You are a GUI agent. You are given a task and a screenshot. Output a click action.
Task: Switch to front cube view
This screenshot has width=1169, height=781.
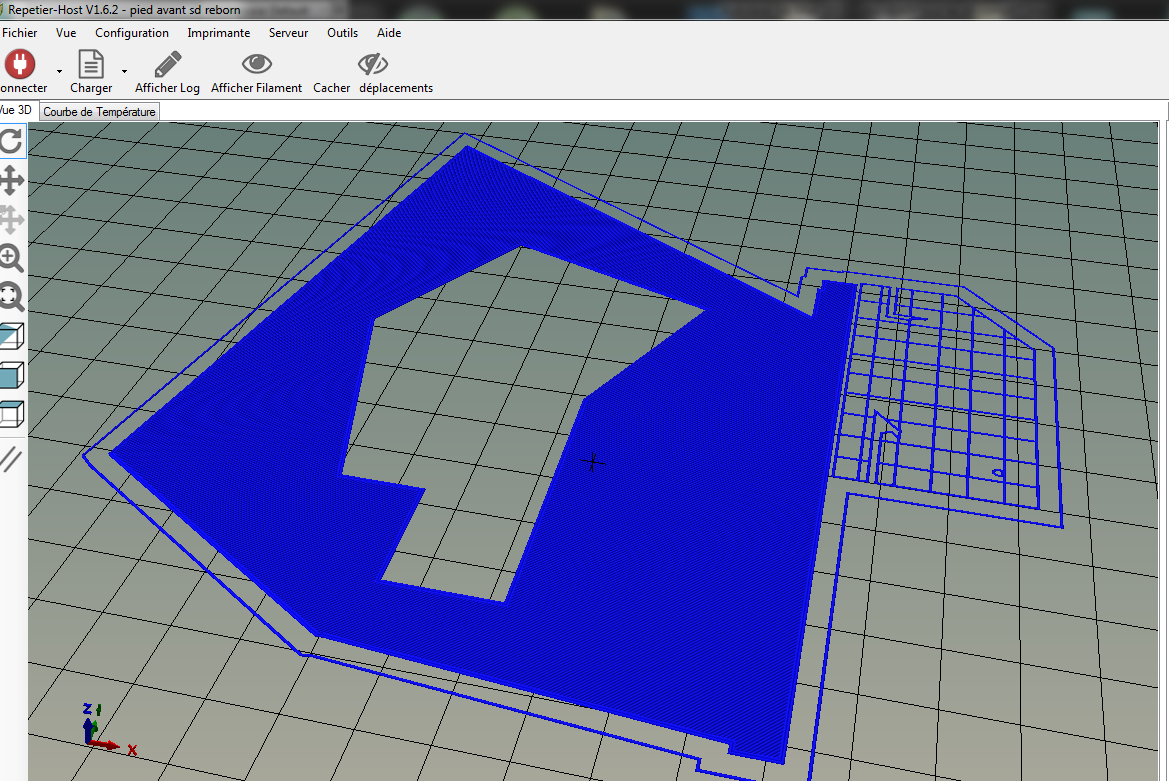(x=12, y=375)
